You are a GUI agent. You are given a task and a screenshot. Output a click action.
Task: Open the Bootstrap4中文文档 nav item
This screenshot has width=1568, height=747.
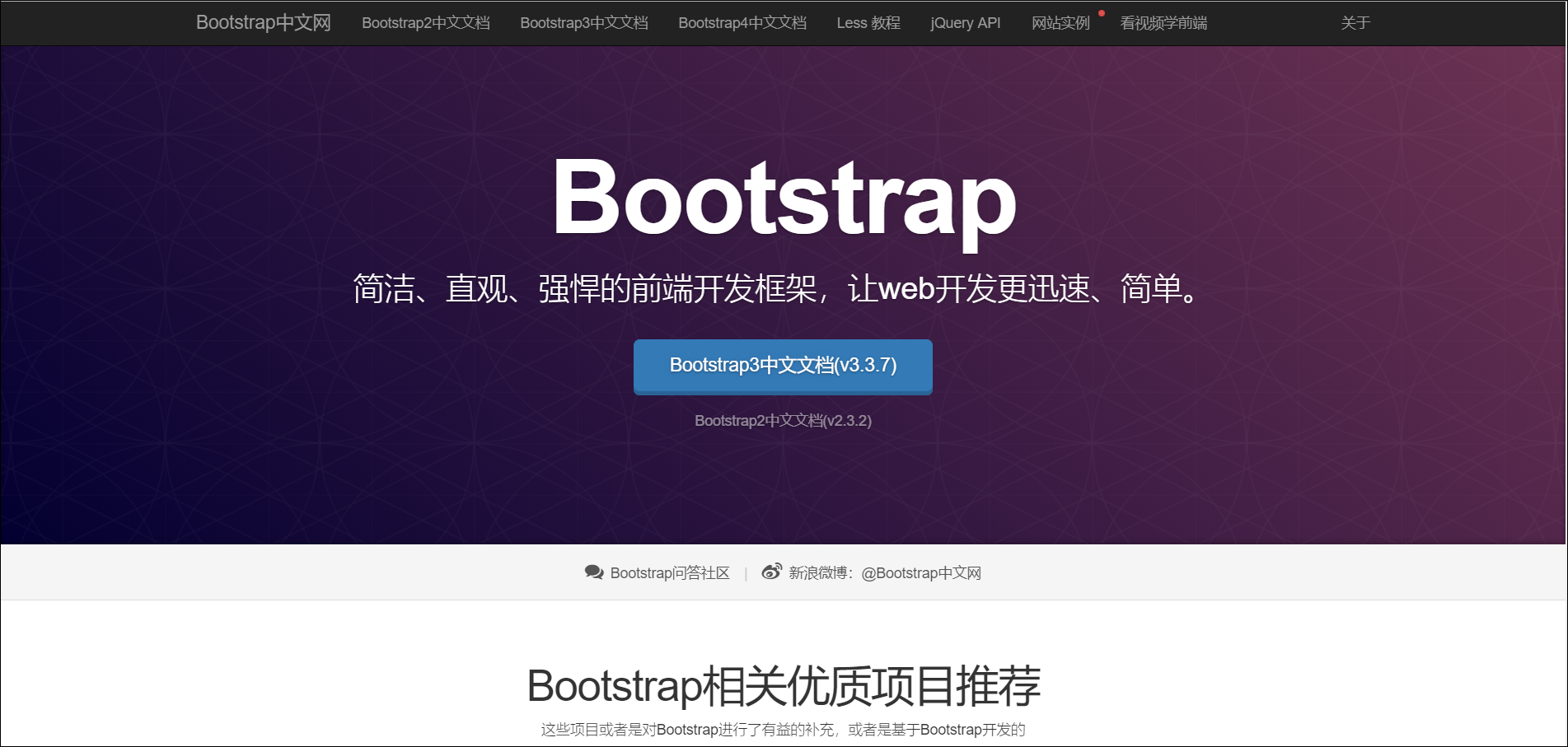pyautogui.click(x=742, y=23)
